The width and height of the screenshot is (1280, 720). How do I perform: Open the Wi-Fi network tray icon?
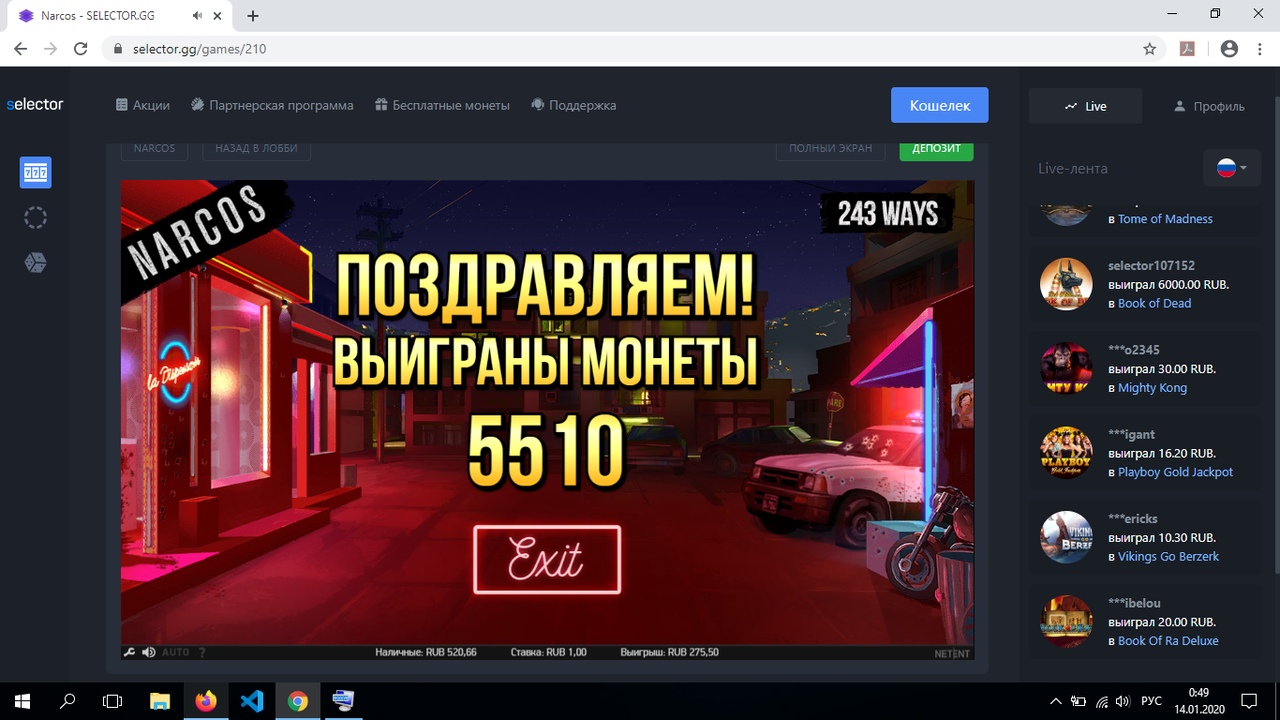[1102, 701]
